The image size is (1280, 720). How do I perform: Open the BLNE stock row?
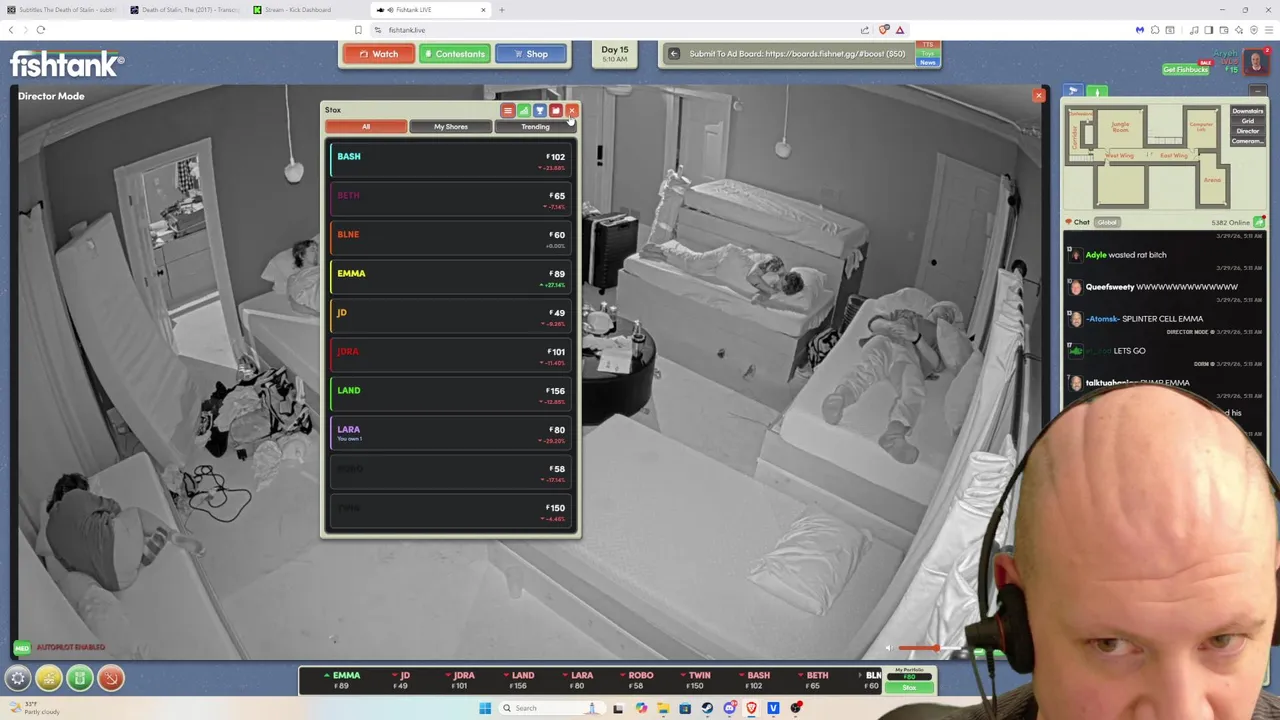click(x=450, y=238)
